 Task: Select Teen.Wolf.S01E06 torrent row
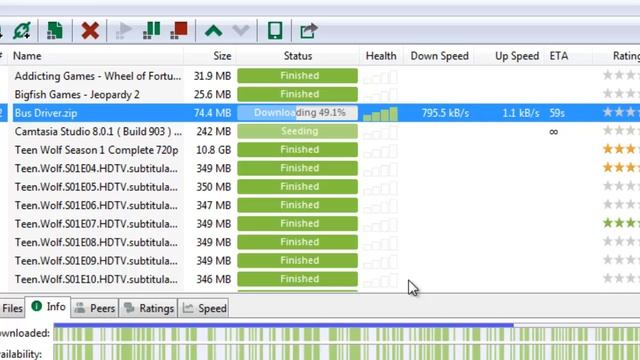click(96, 205)
